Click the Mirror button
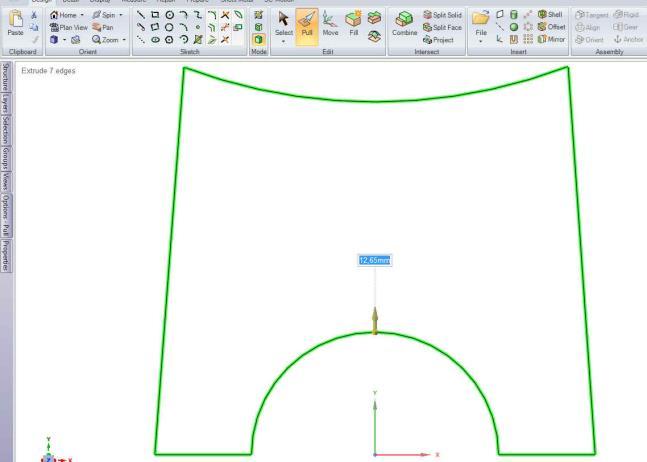 tap(551, 39)
